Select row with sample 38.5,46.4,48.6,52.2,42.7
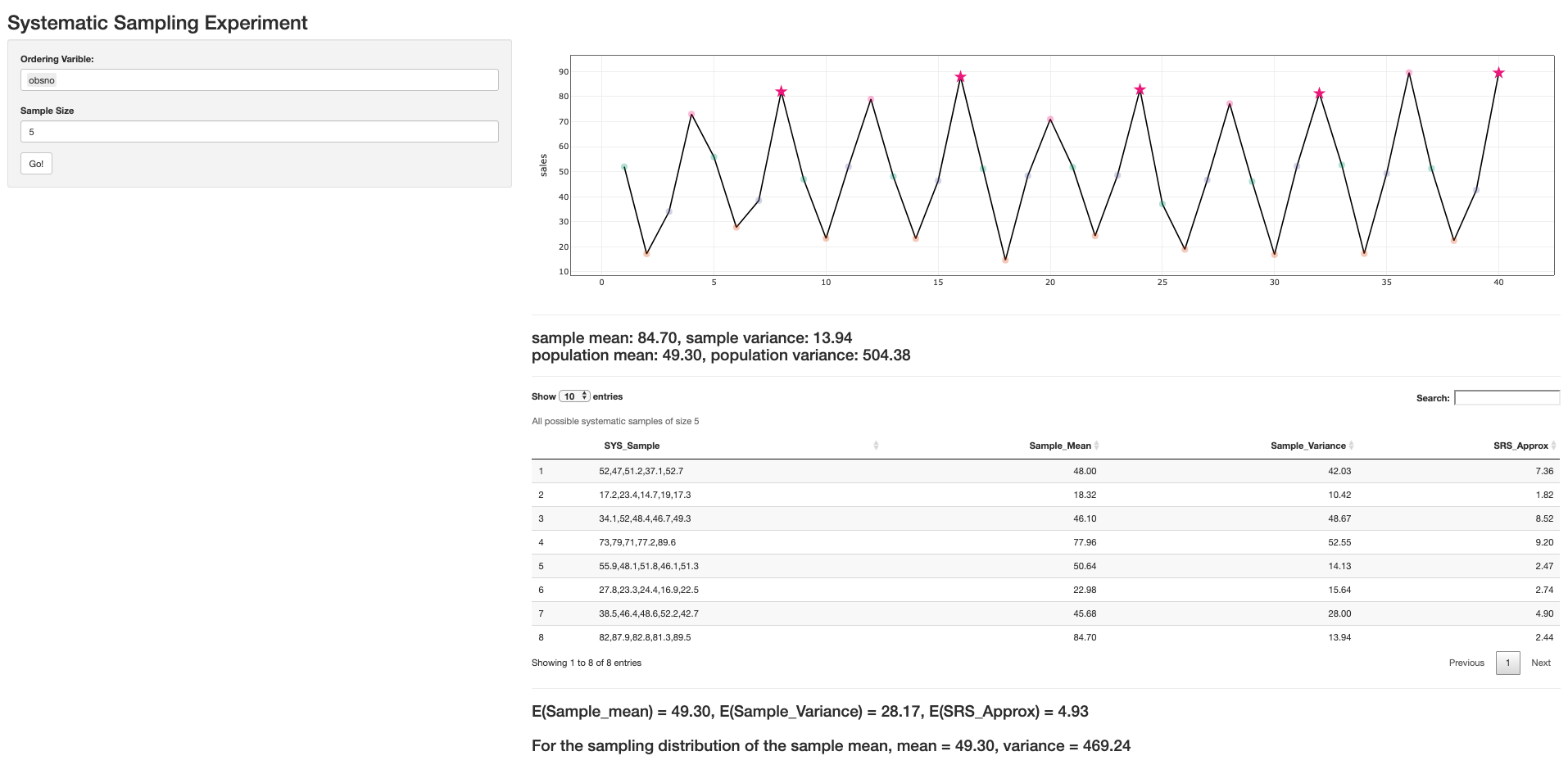The image size is (1568, 774). 1045,613
